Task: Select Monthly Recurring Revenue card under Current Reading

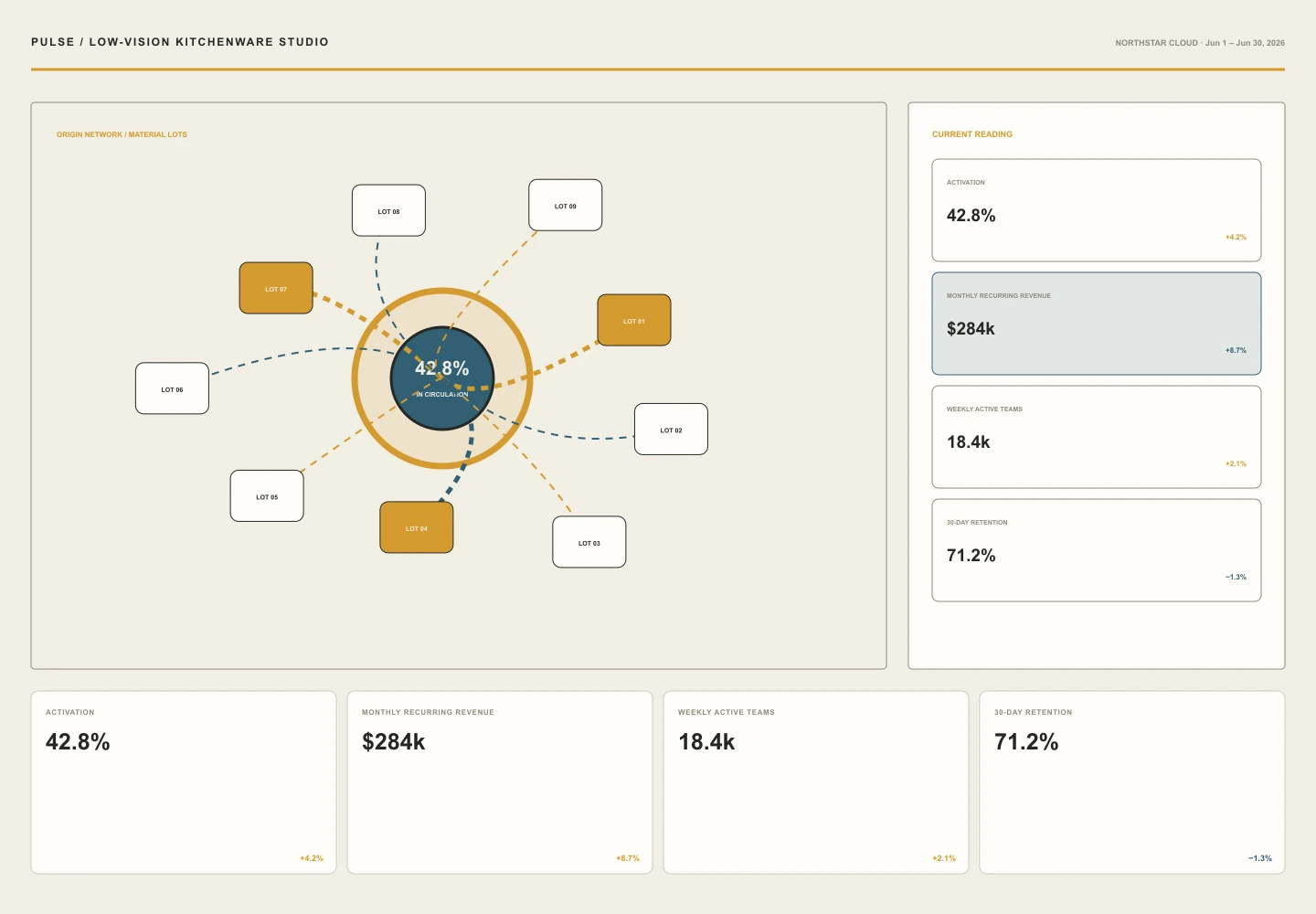Action: 1097,324
